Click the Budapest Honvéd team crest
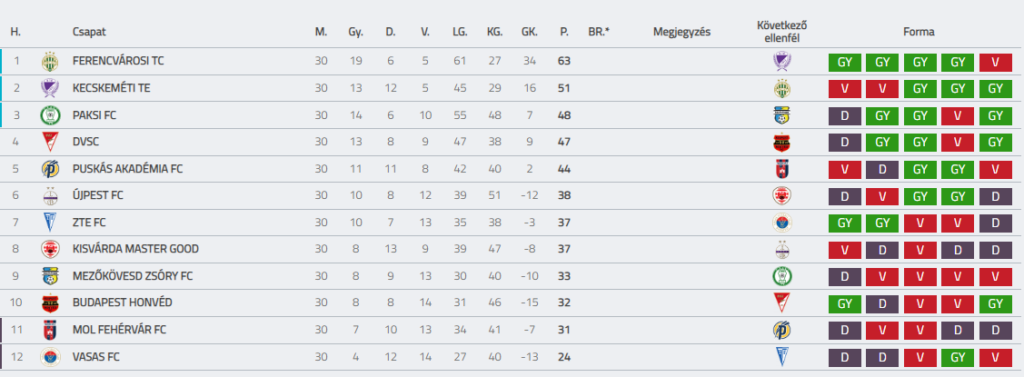The width and height of the screenshot is (1024, 377). coord(50,303)
